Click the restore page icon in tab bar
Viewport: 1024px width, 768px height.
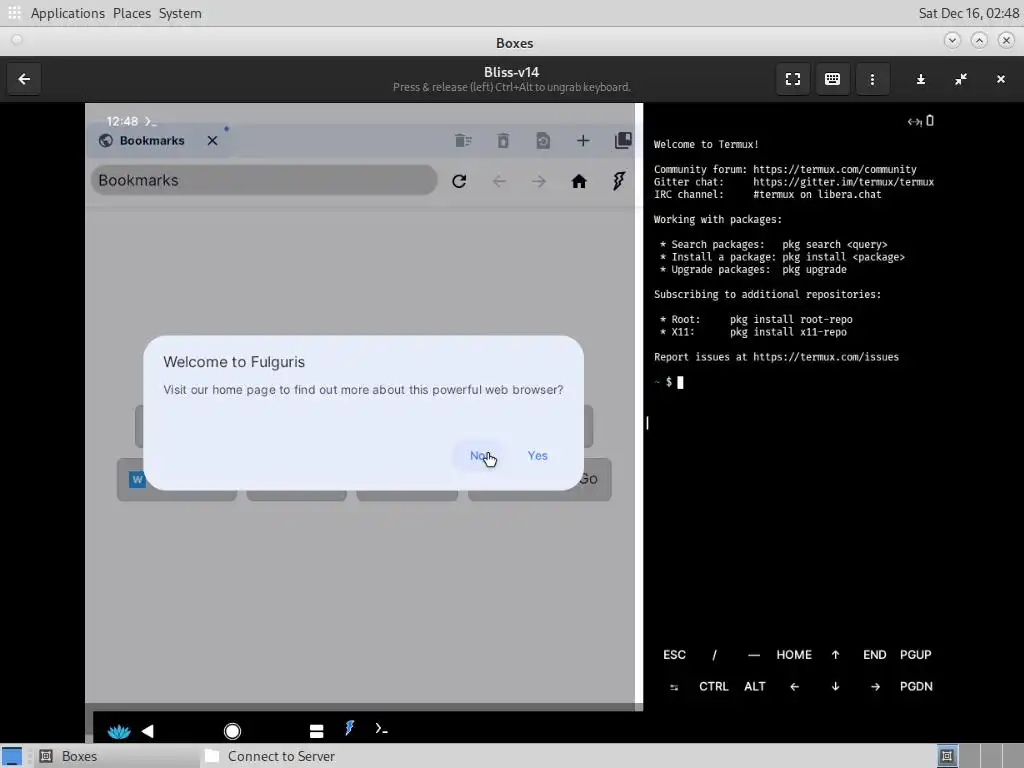[543, 140]
